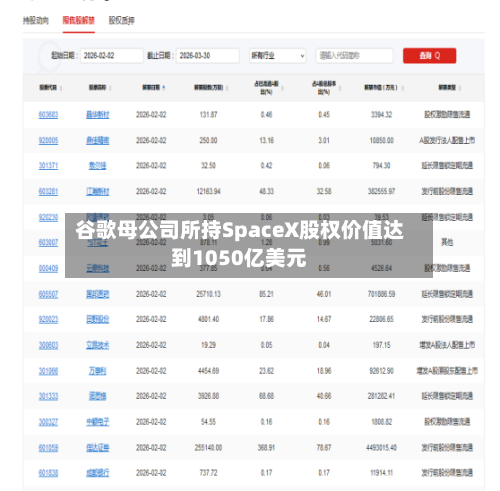This screenshot has height=491, width=500.
Task: Sort by 股票简称 column sort icon
Action: 110,88
